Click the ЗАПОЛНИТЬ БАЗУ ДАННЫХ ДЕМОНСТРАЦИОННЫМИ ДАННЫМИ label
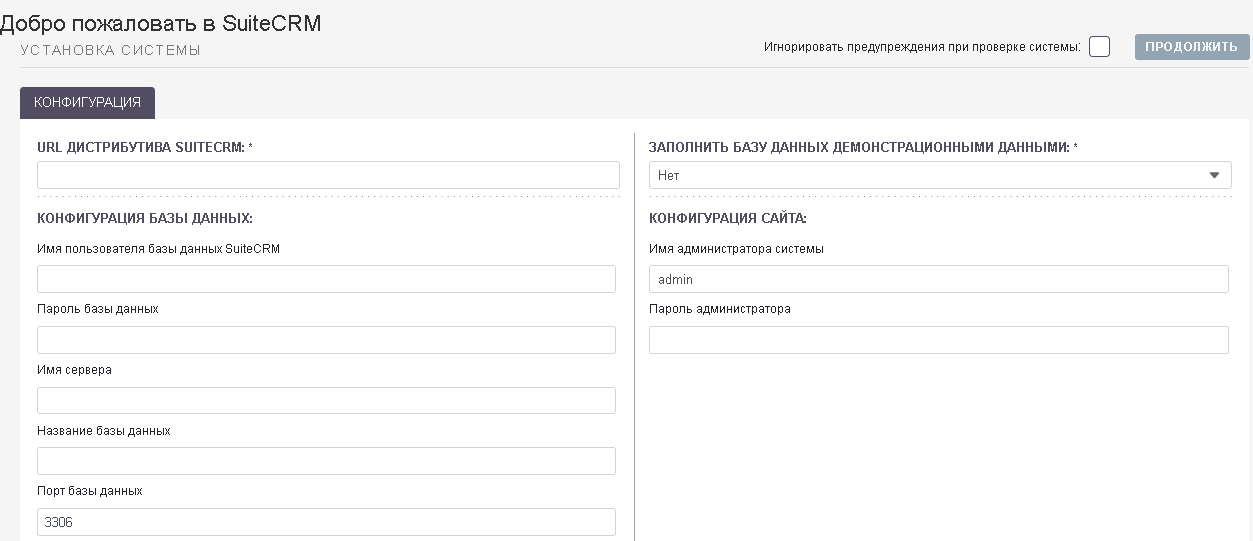 coord(860,147)
